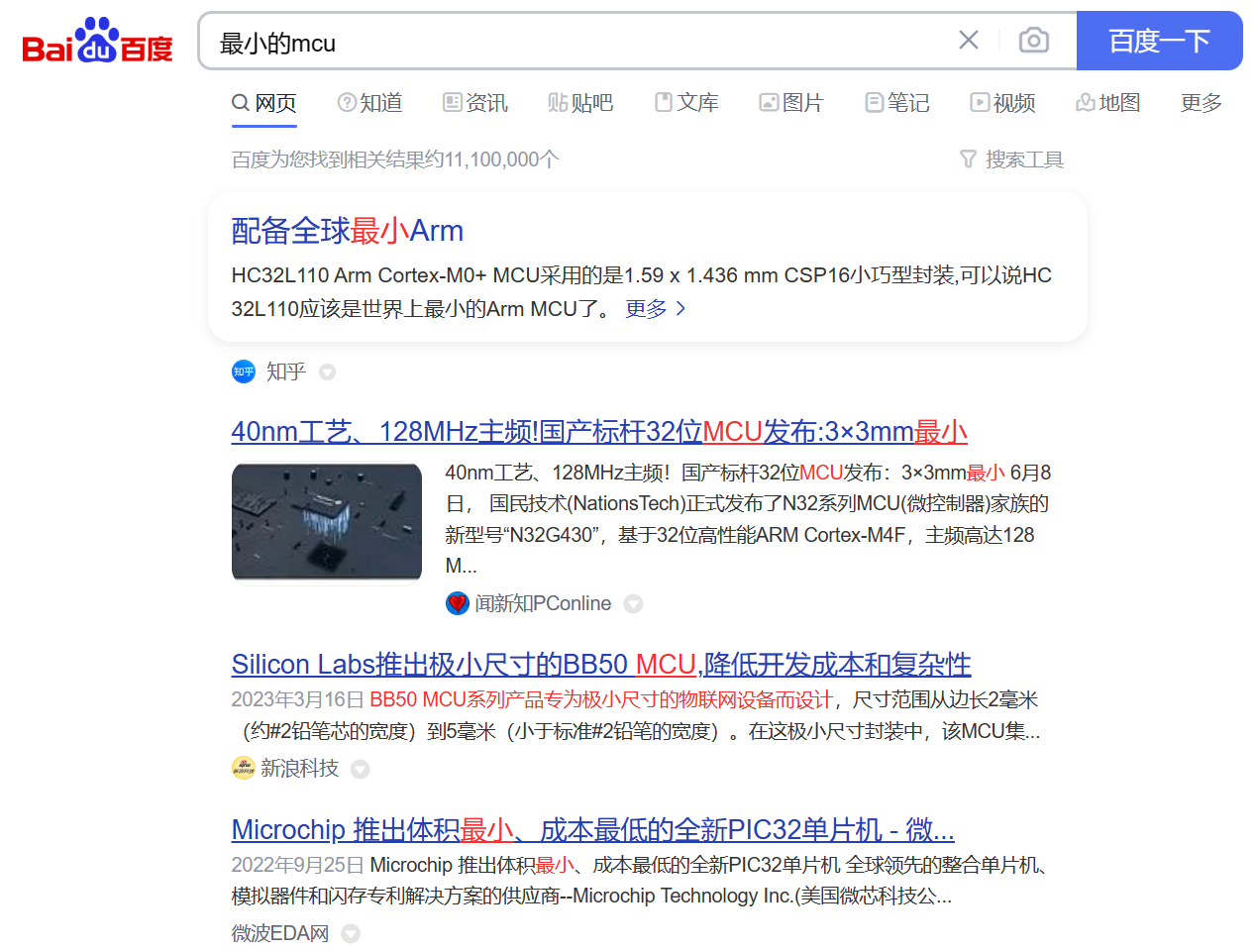Clear the search box with the X icon

pyautogui.click(x=969, y=40)
